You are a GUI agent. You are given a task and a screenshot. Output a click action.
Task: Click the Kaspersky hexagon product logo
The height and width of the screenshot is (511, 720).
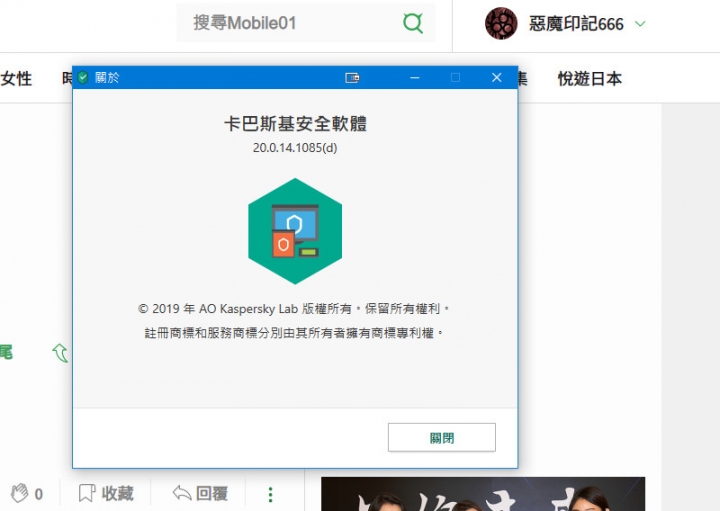click(295, 231)
